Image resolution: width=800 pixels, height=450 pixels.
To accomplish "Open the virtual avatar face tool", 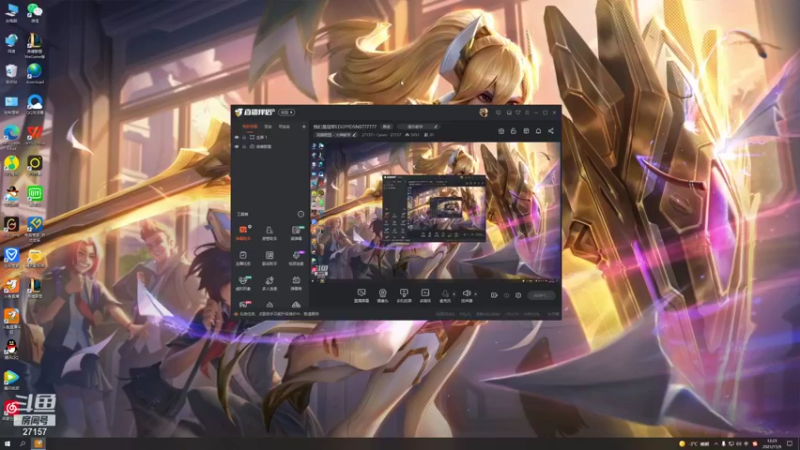I will [243, 283].
